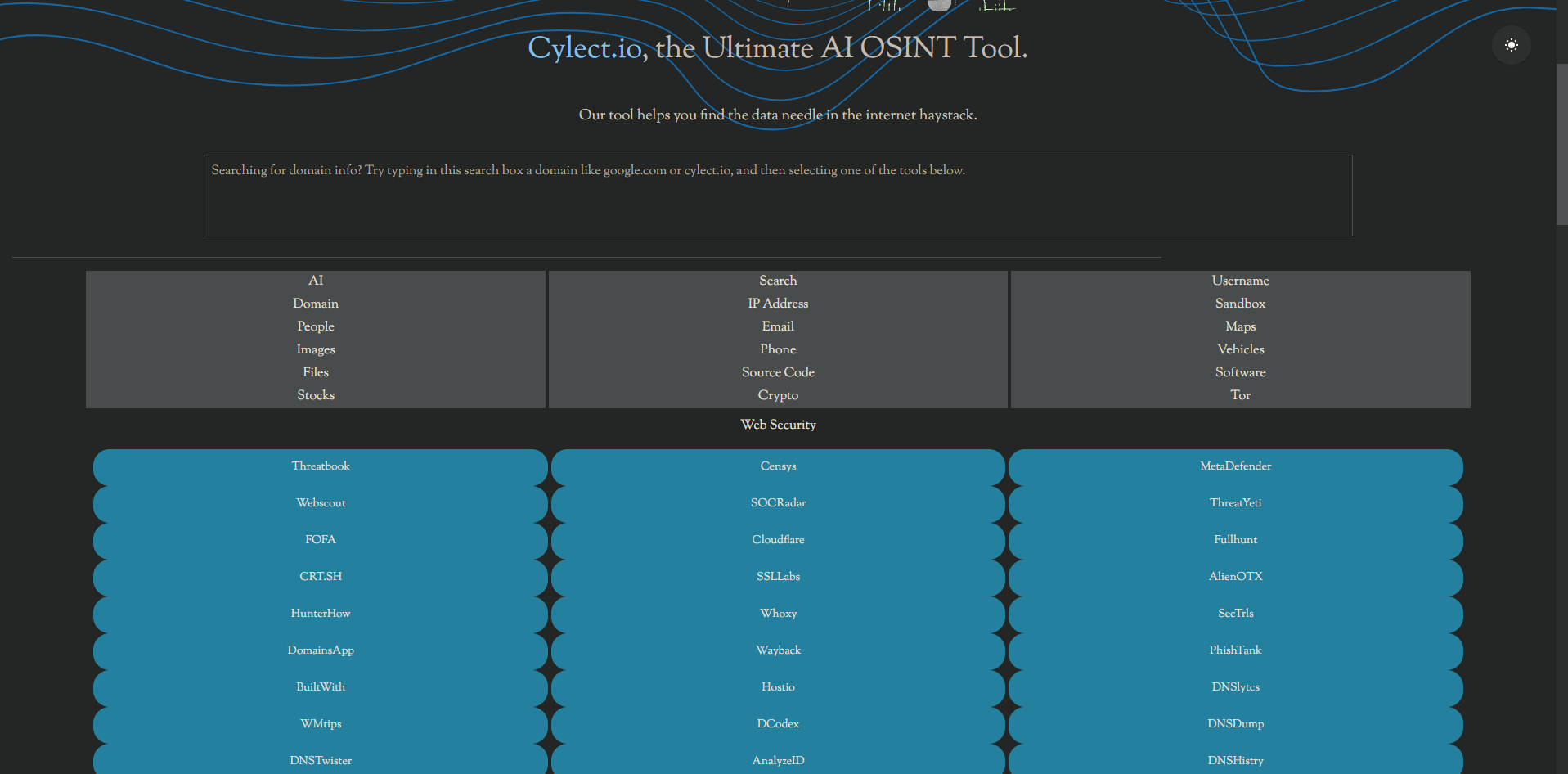Run the CRT.SH tool
The width and height of the screenshot is (1568, 774).
(x=321, y=577)
